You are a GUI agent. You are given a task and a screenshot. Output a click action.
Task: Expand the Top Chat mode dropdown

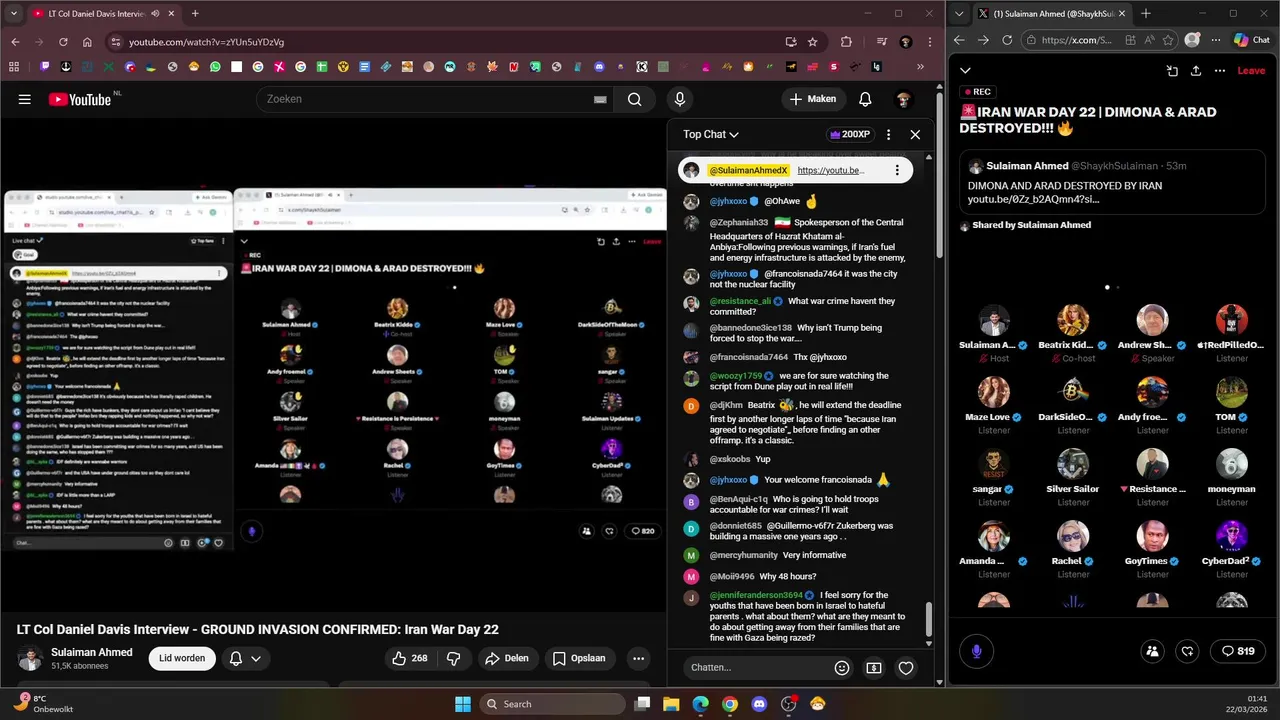[711, 134]
